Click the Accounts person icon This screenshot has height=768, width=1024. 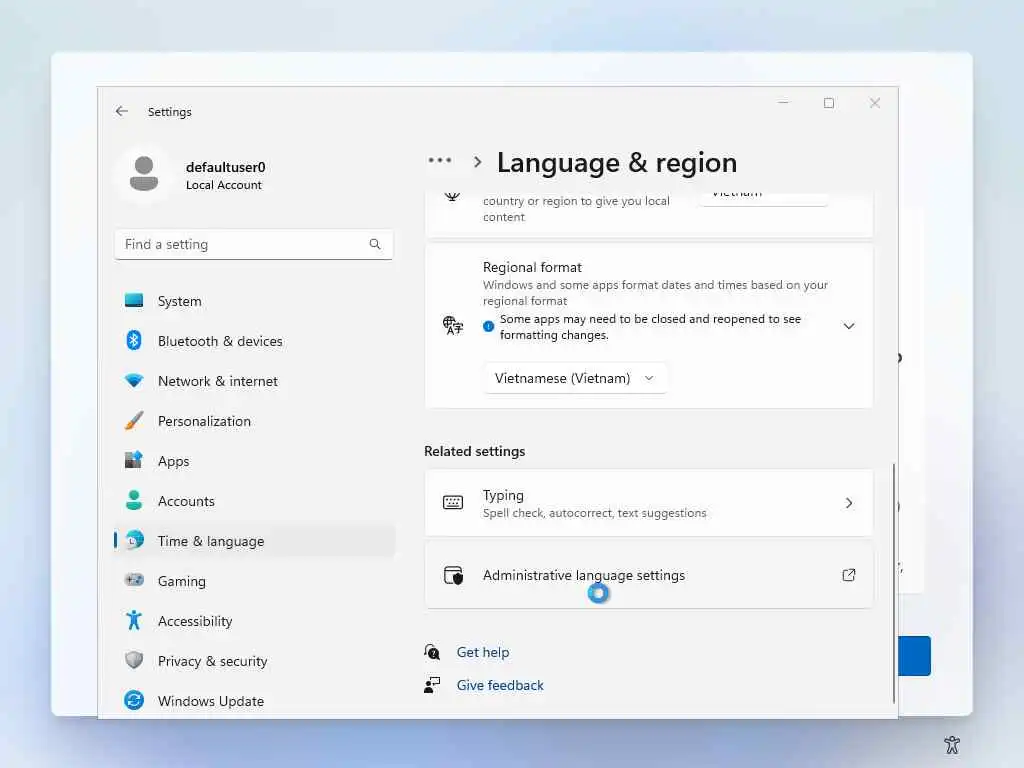134,500
